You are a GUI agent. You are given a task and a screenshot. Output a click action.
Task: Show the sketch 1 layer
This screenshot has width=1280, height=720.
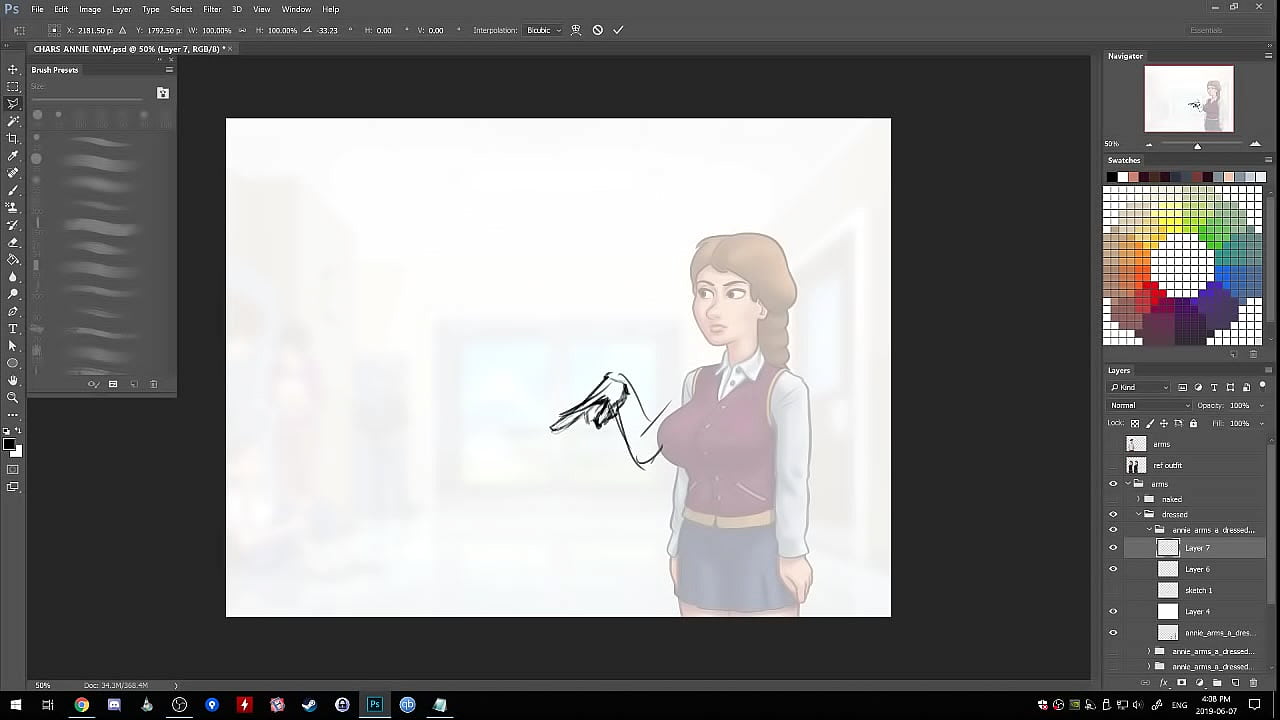tap(1113, 590)
